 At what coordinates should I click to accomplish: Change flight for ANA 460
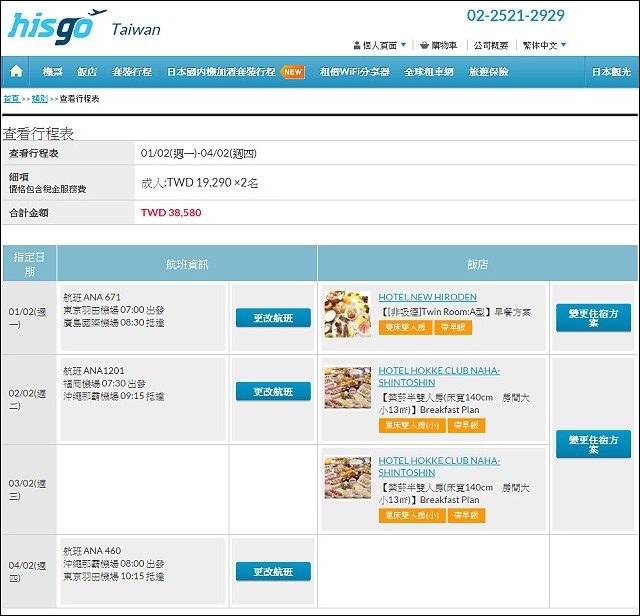click(x=273, y=572)
